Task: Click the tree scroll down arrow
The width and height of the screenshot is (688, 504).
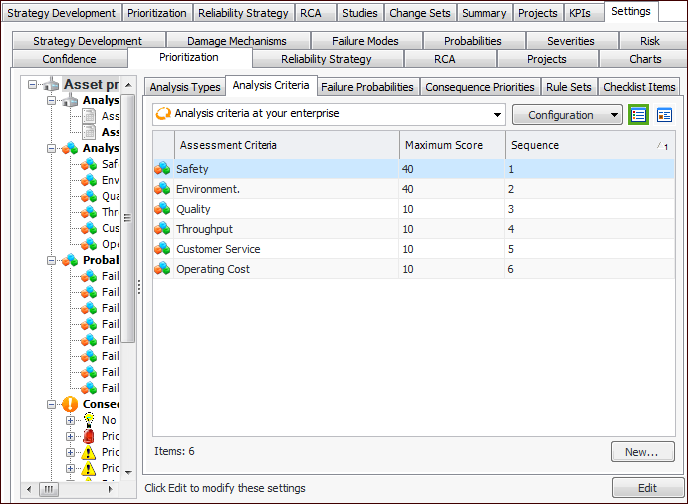Action: [x=128, y=472]
